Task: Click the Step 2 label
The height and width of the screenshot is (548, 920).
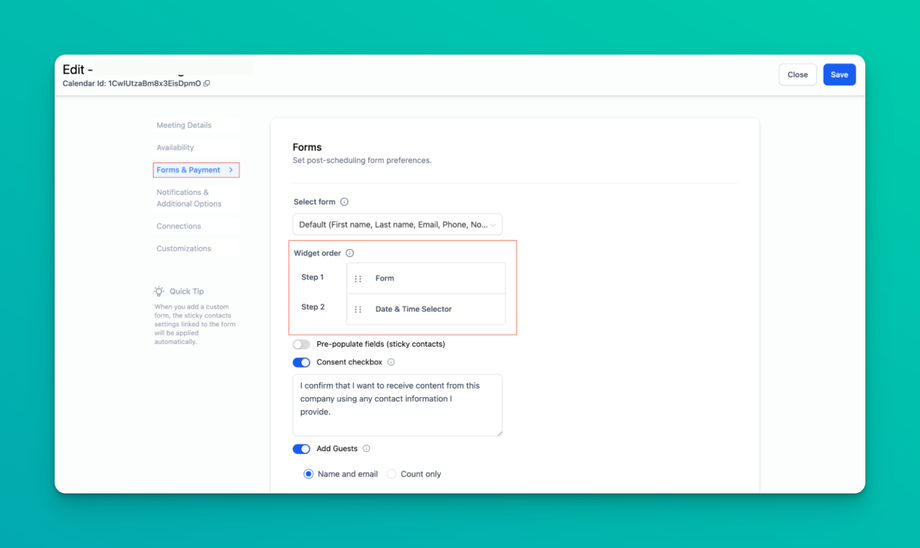Action: coord(313,307)
